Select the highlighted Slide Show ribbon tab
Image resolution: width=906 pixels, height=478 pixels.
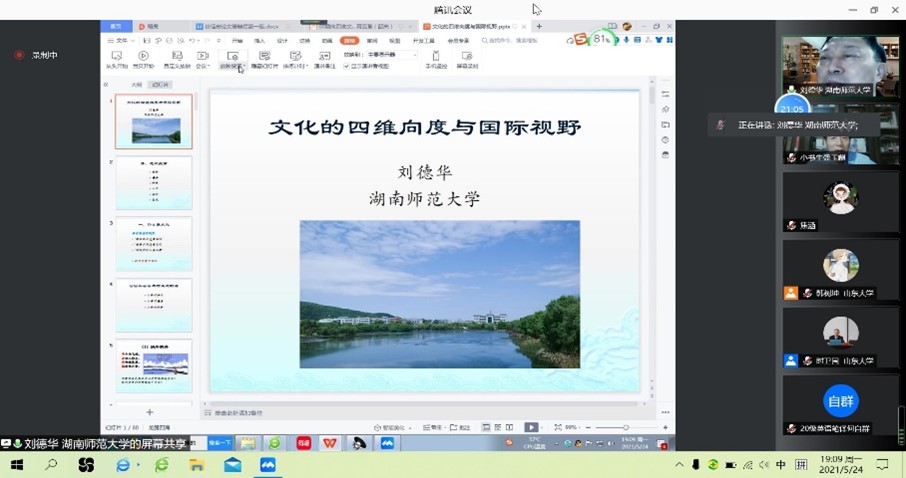(349, 41)
